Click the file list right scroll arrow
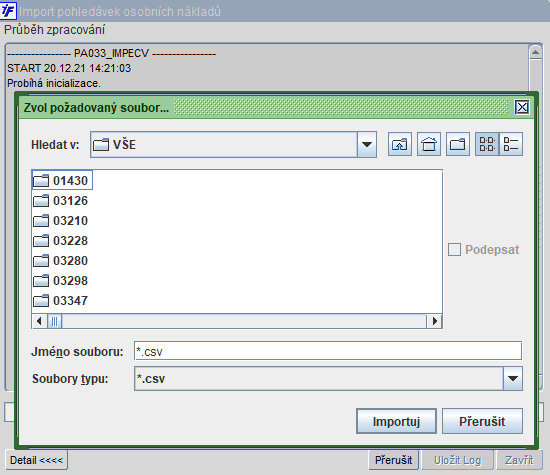This screenshot has height=475, width=550. tap(435, 321)
